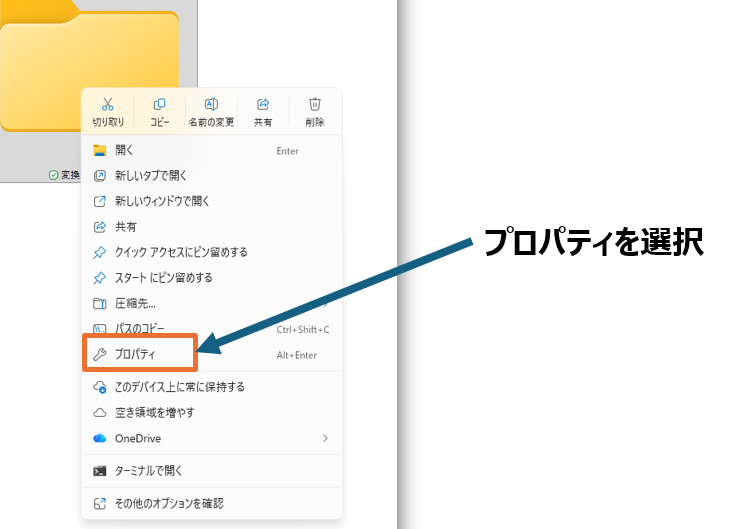Click the share arrow icon beside 共有 row
This screenshot has height=529, width=736.
(x=100, y=227)
